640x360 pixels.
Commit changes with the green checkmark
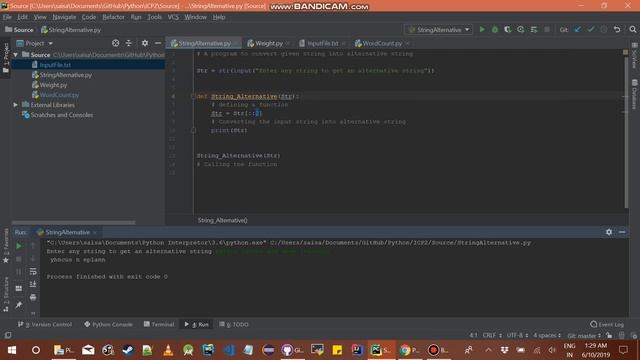click(591, 29)
